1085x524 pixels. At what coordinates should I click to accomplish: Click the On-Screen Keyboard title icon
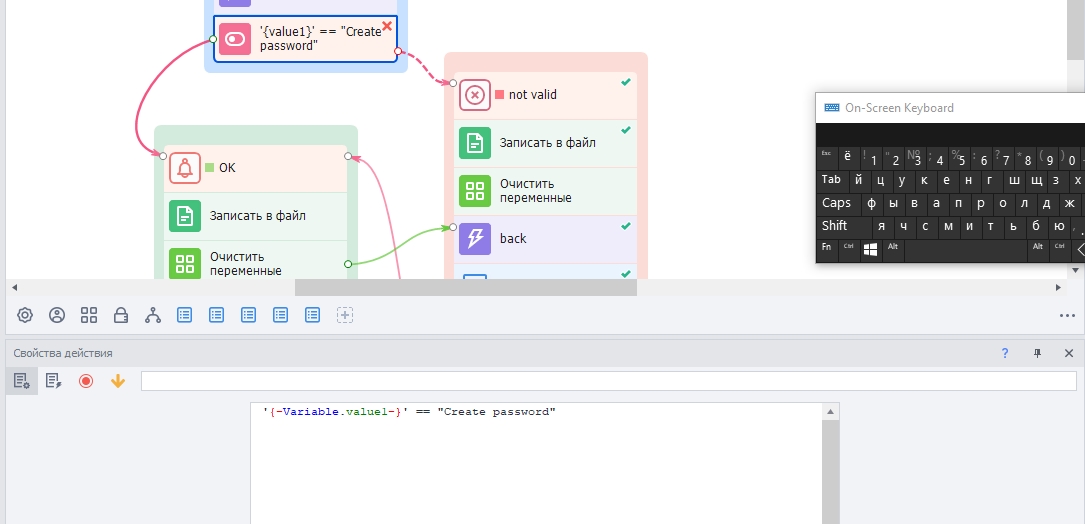tap(832, 108)
